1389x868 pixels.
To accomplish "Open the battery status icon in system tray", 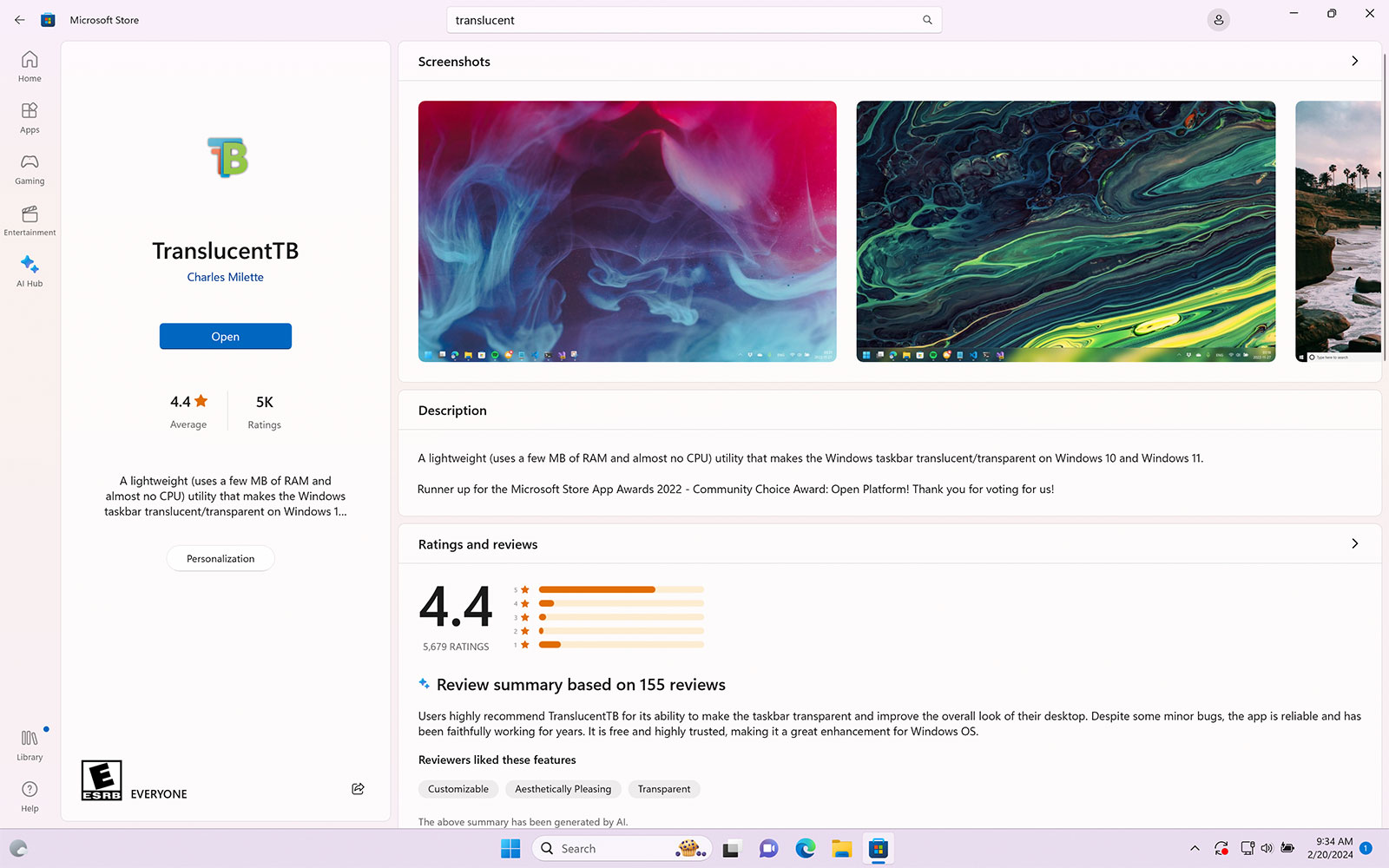I will click(1287, 848).
